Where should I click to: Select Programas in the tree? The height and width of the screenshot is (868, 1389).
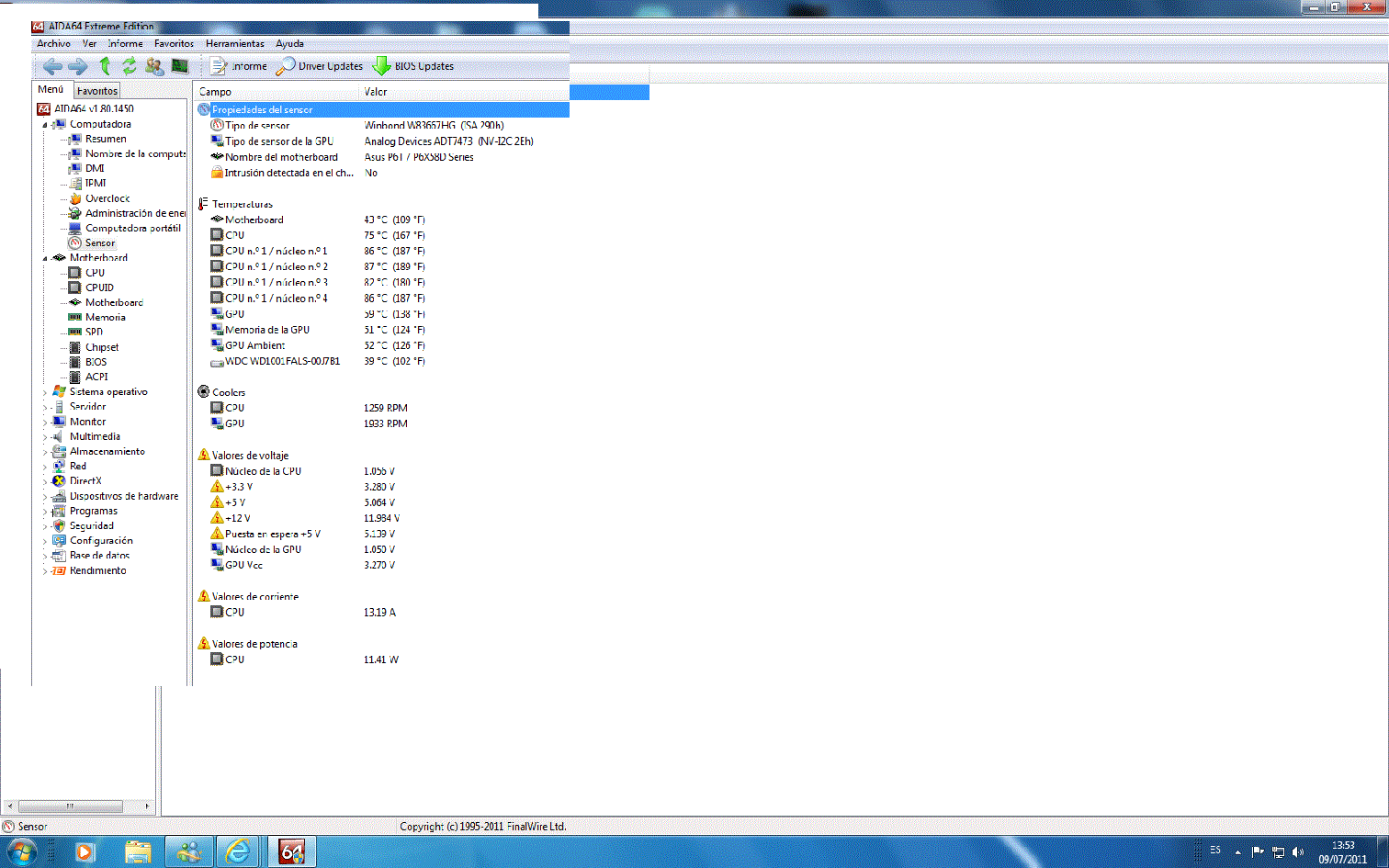coord(94,511)
